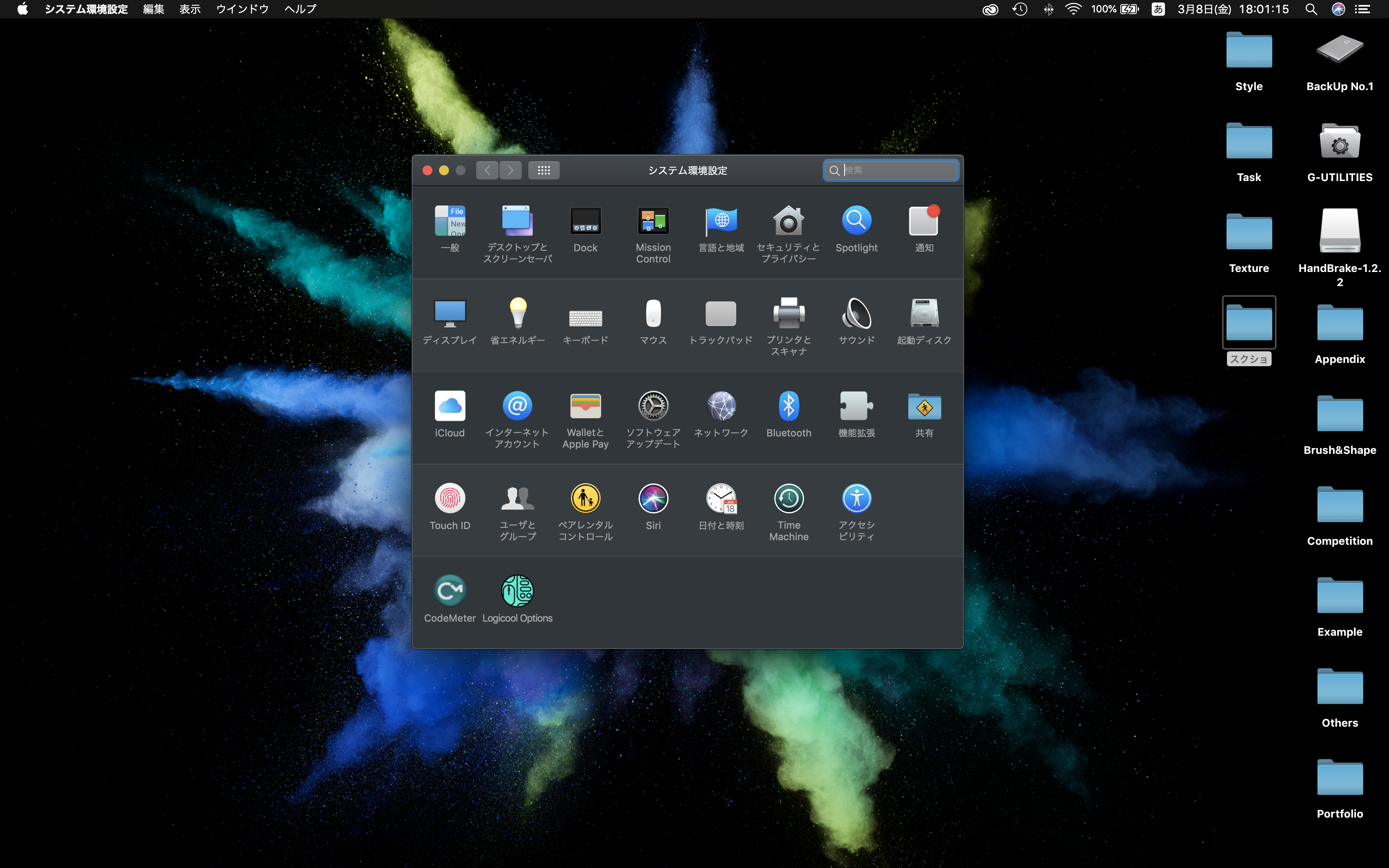This screenshot has height=868, width=1389.
Task: Open the ウインドウ menu
Action: coord(242,9)
